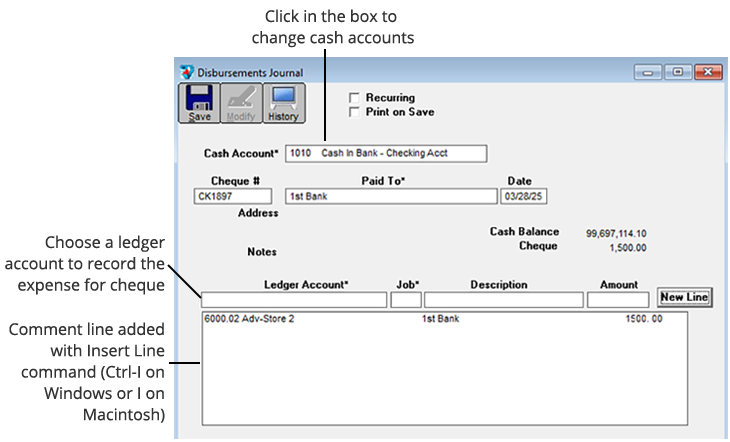This screenshot has height=442, width=730.
Task: Open History with the monitor icon
Action: point(283,102)
